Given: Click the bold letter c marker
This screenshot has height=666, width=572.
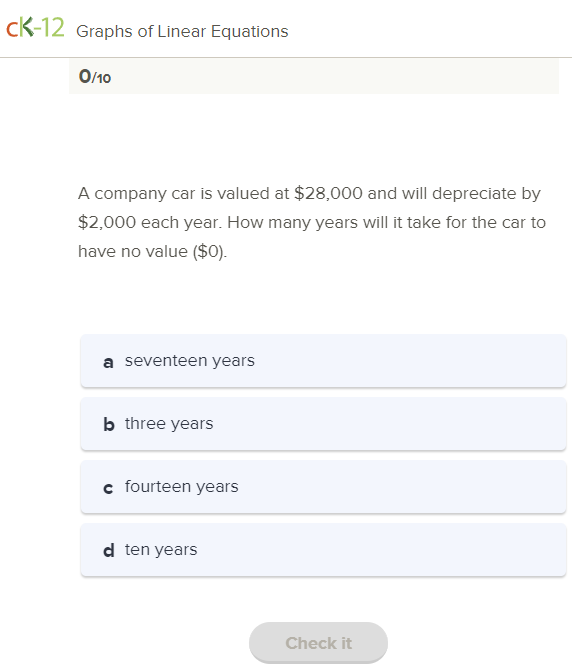Looking at the screenshot, I should coord(108,488).
